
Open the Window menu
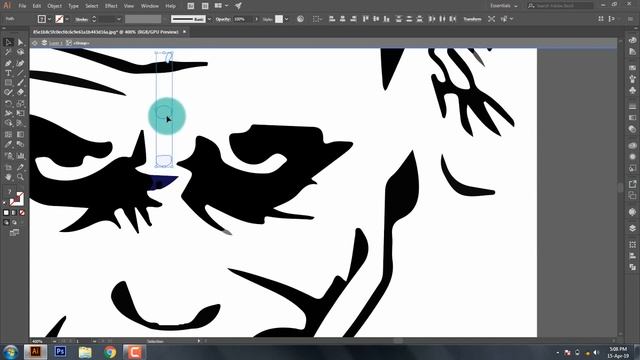point(150,6)
